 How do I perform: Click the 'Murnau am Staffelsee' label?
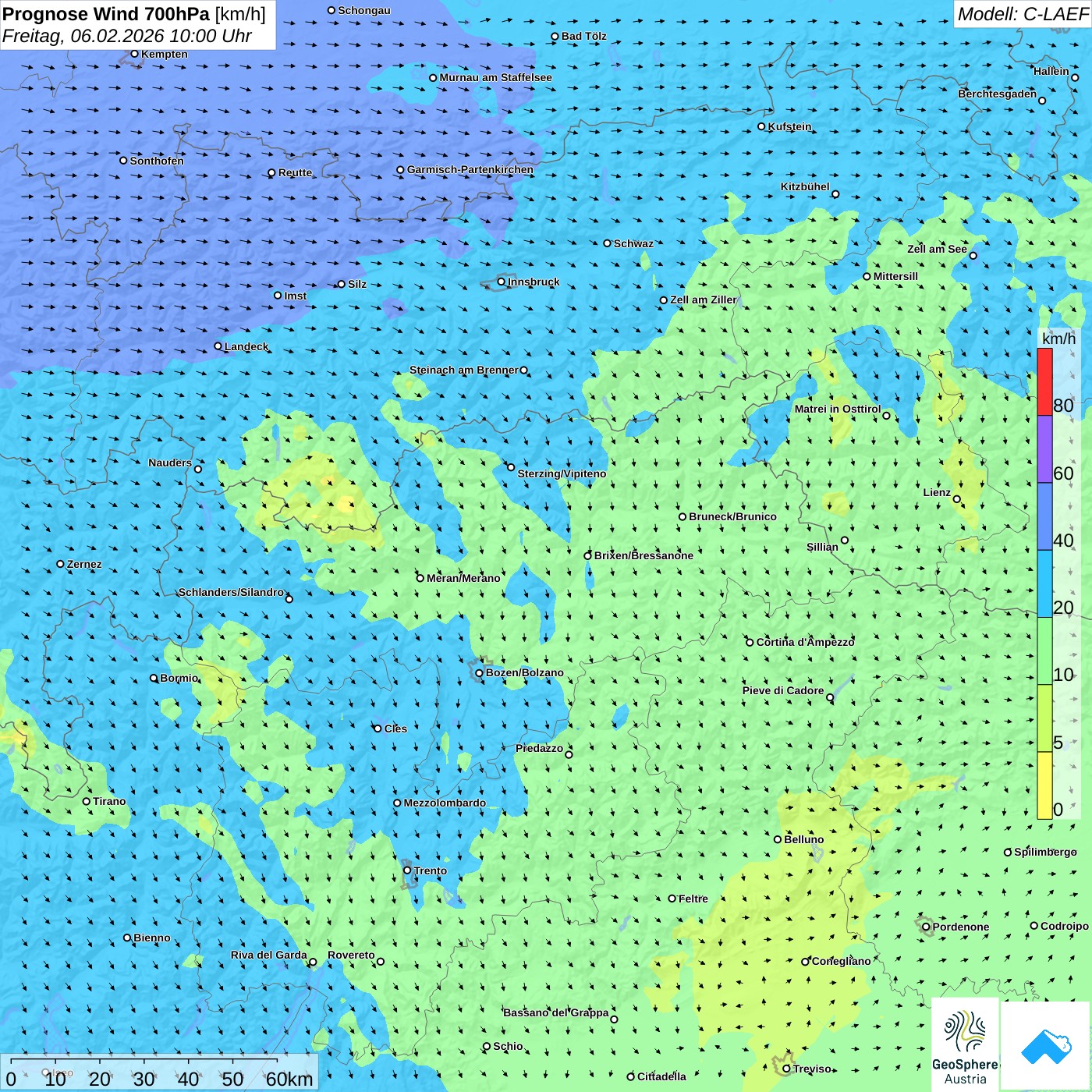(x=496, y=77)
